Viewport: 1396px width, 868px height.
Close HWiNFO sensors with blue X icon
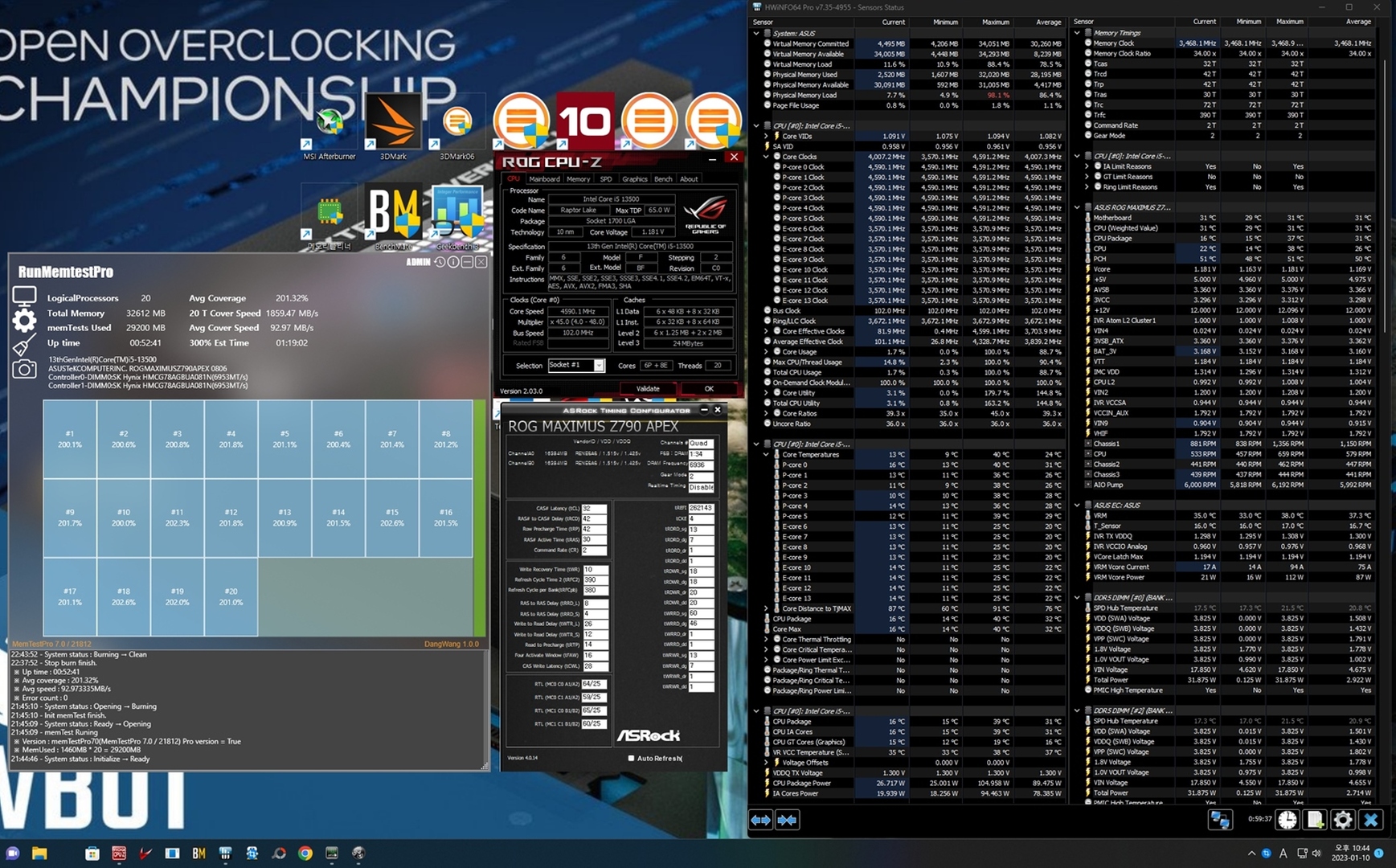pos(1371,820)
